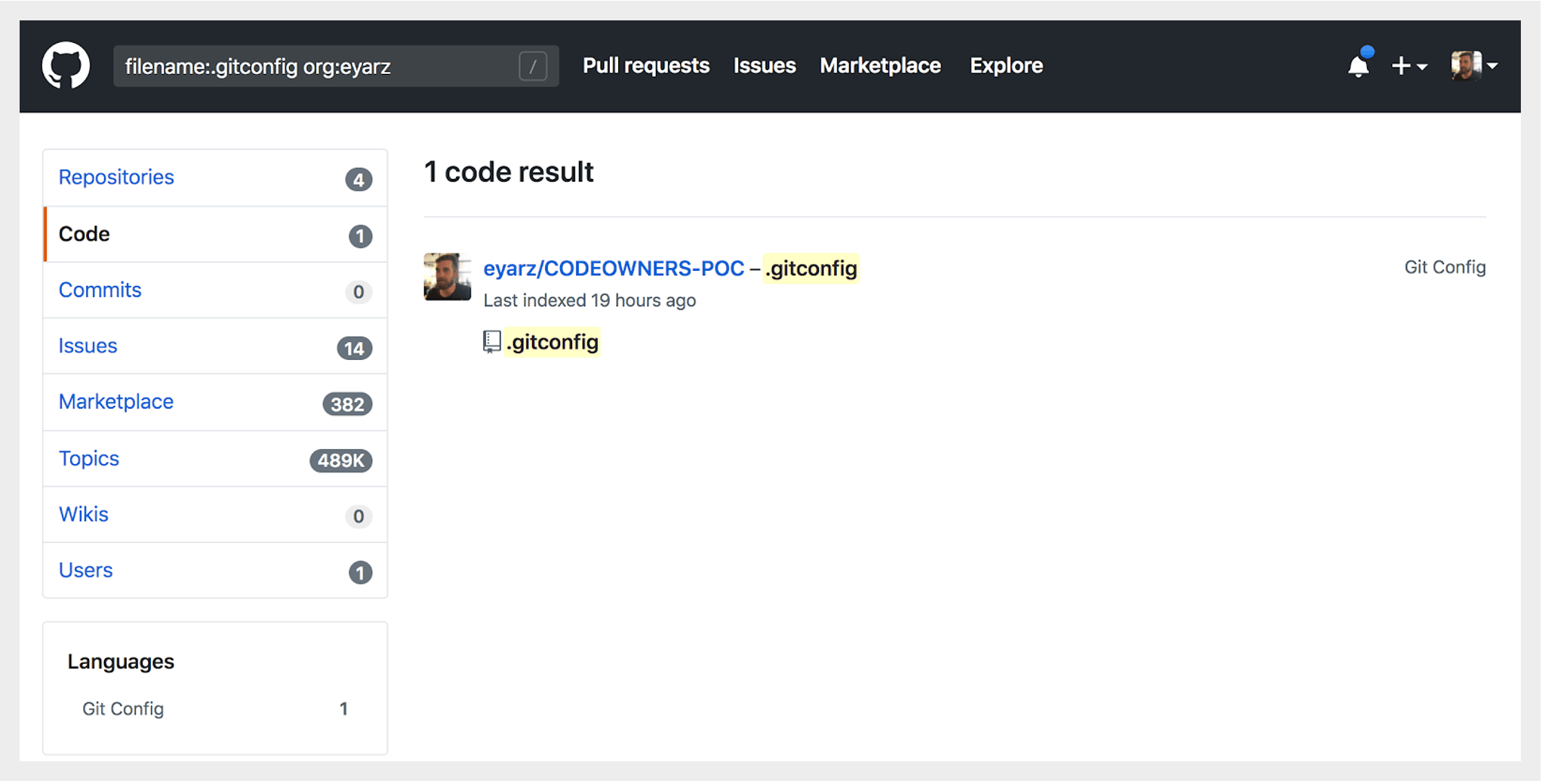Show Marketplace results in the sidebar
Viewport: 1542px width, 784px height.
coord(215,402)
